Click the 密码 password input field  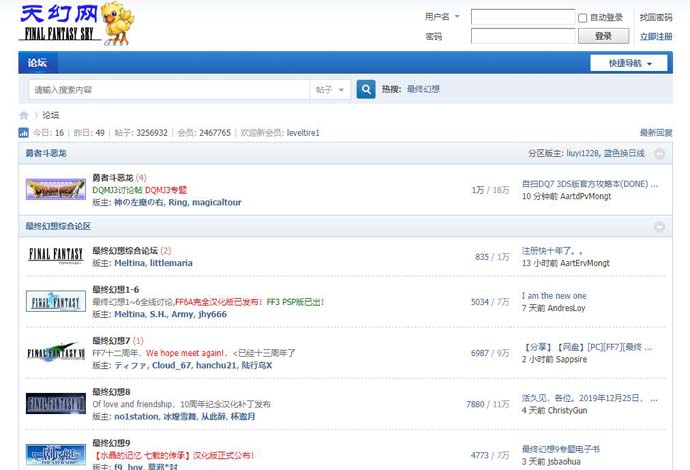523,36
